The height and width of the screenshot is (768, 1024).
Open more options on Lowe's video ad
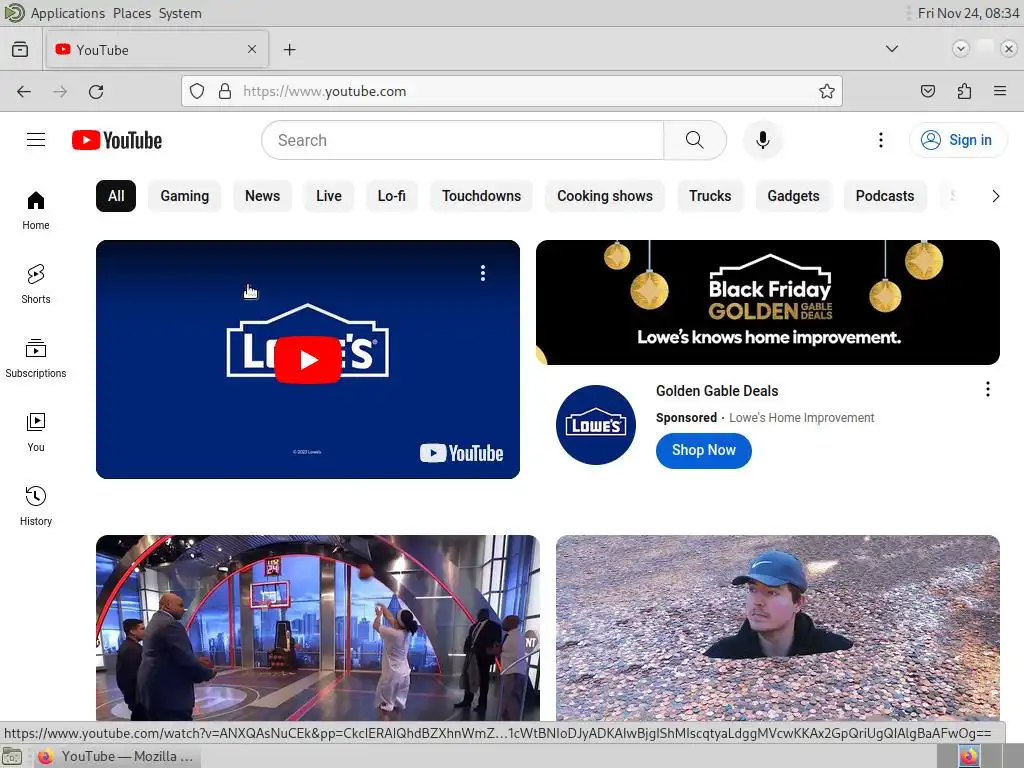point(483,273)
